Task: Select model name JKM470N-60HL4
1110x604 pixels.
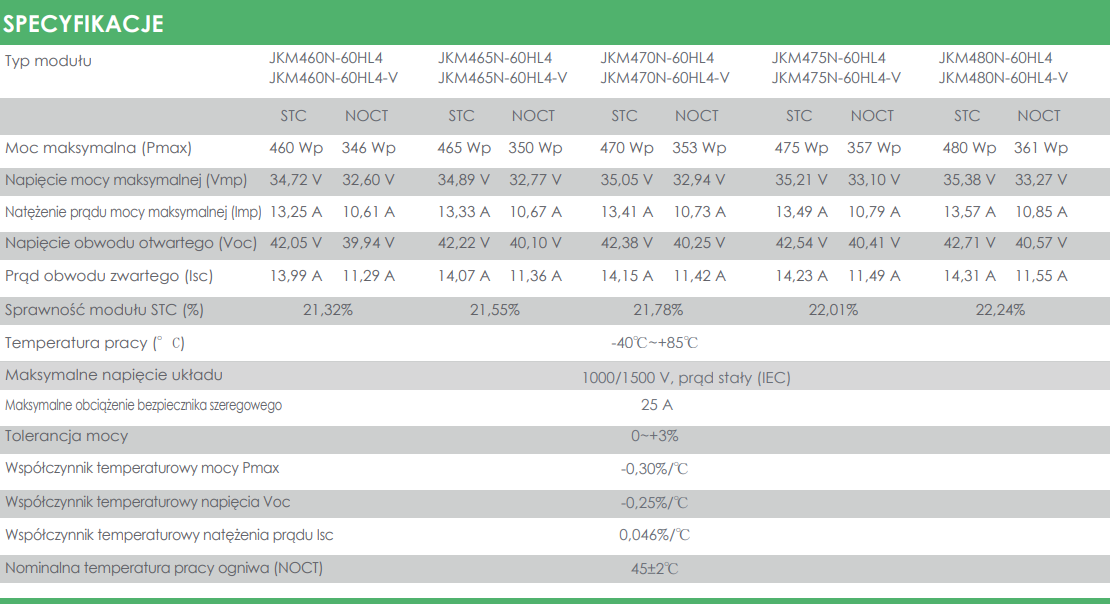Action: tap(658, 58)
